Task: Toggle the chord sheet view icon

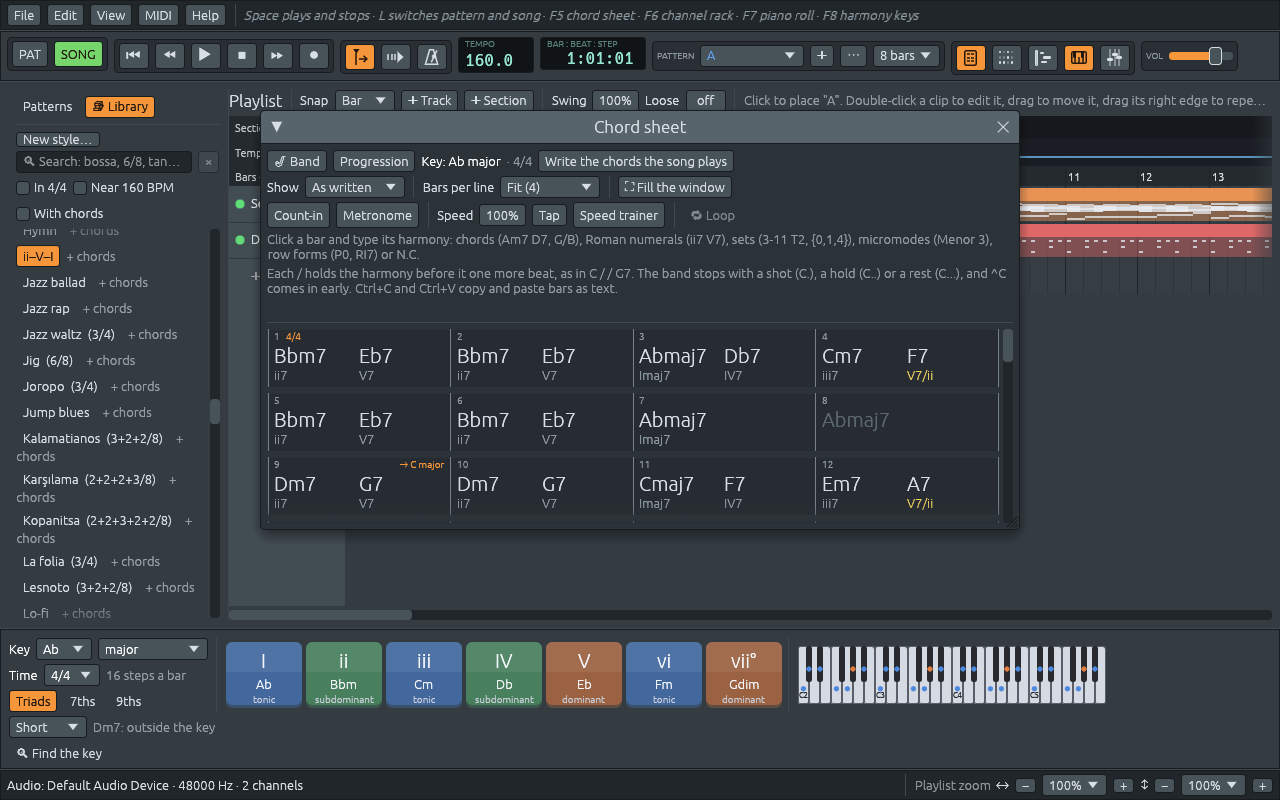Action: pos(969,57)
